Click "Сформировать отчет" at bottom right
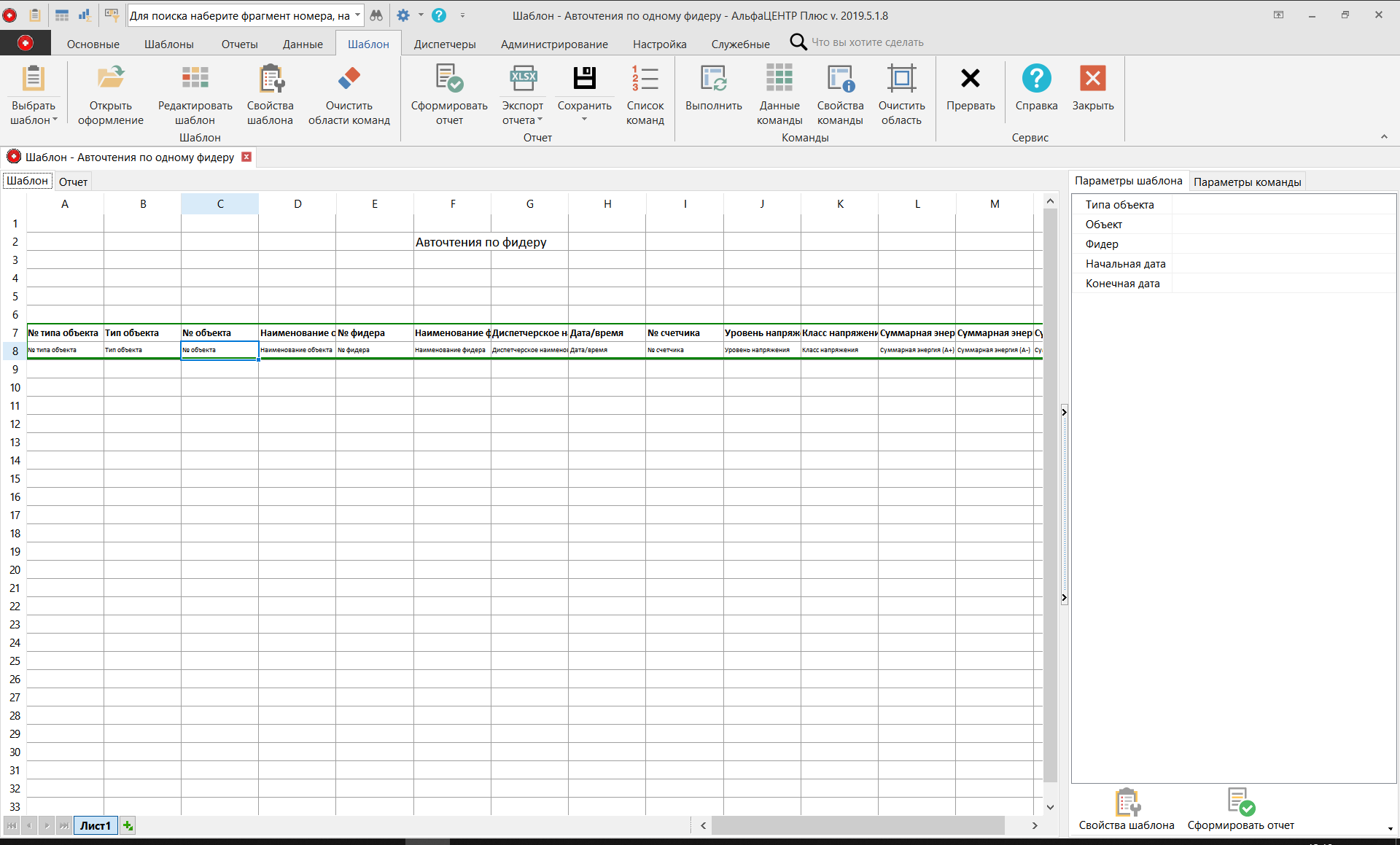The width and height of the screenshot is (1400, 845). (1240, 809)
